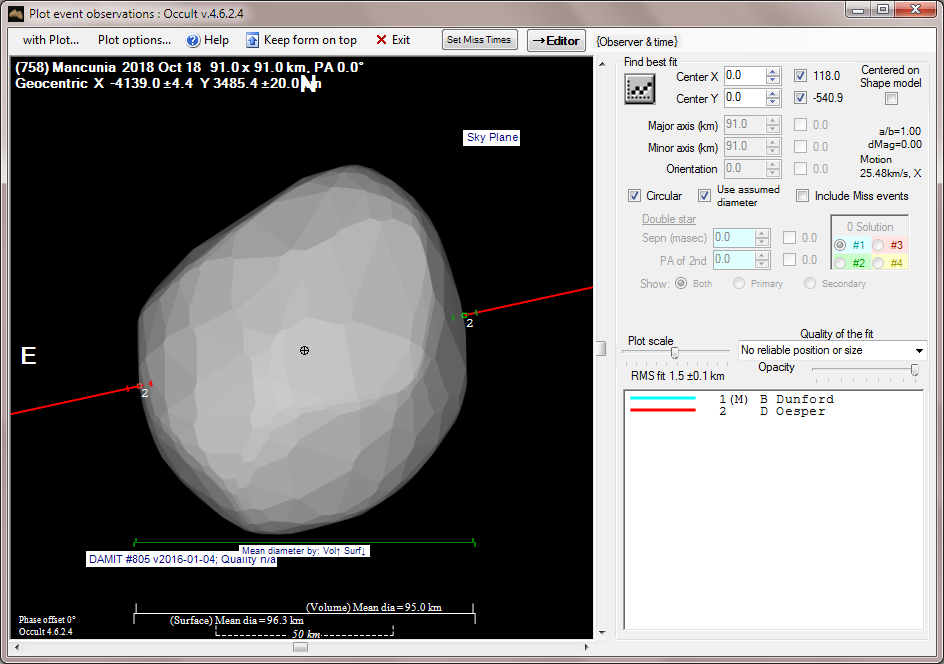
Task: Open the Plot options... menu
Action: (134, 40)
